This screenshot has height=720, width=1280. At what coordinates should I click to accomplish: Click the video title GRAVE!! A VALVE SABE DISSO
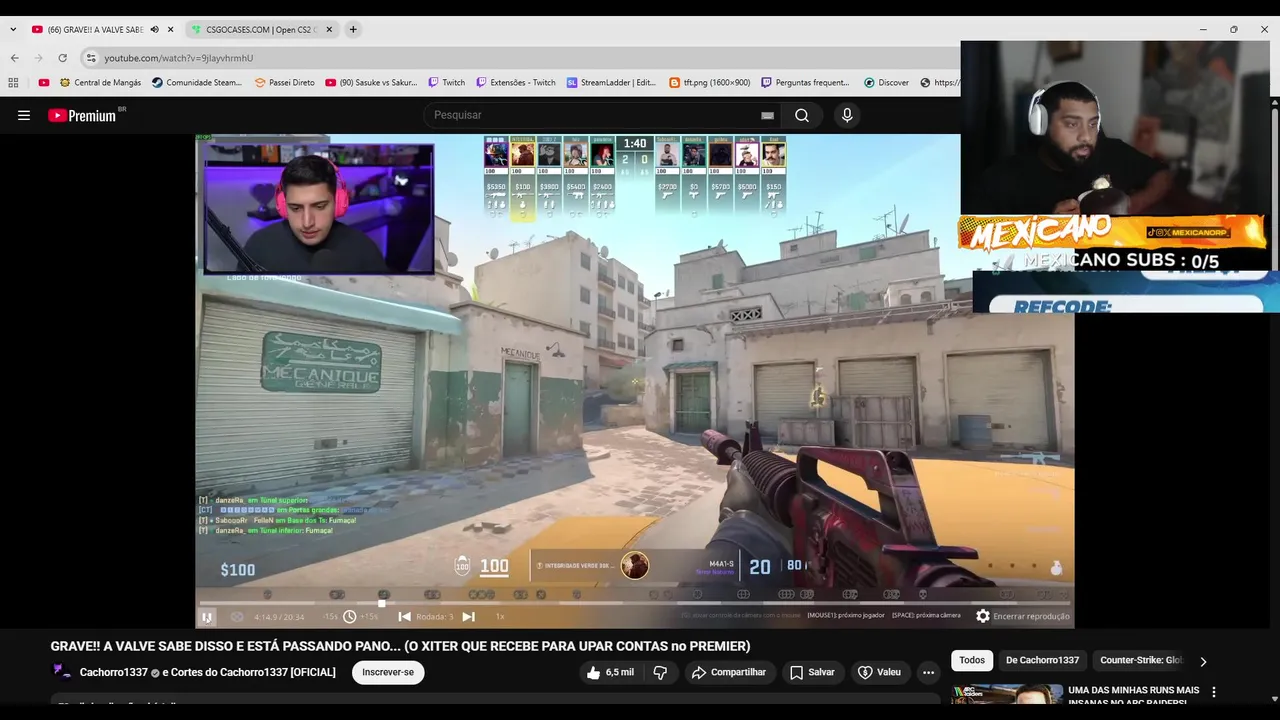click(400, 646)
